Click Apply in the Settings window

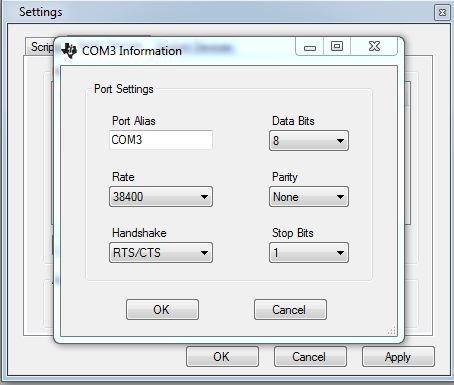[x=398, y=357]
